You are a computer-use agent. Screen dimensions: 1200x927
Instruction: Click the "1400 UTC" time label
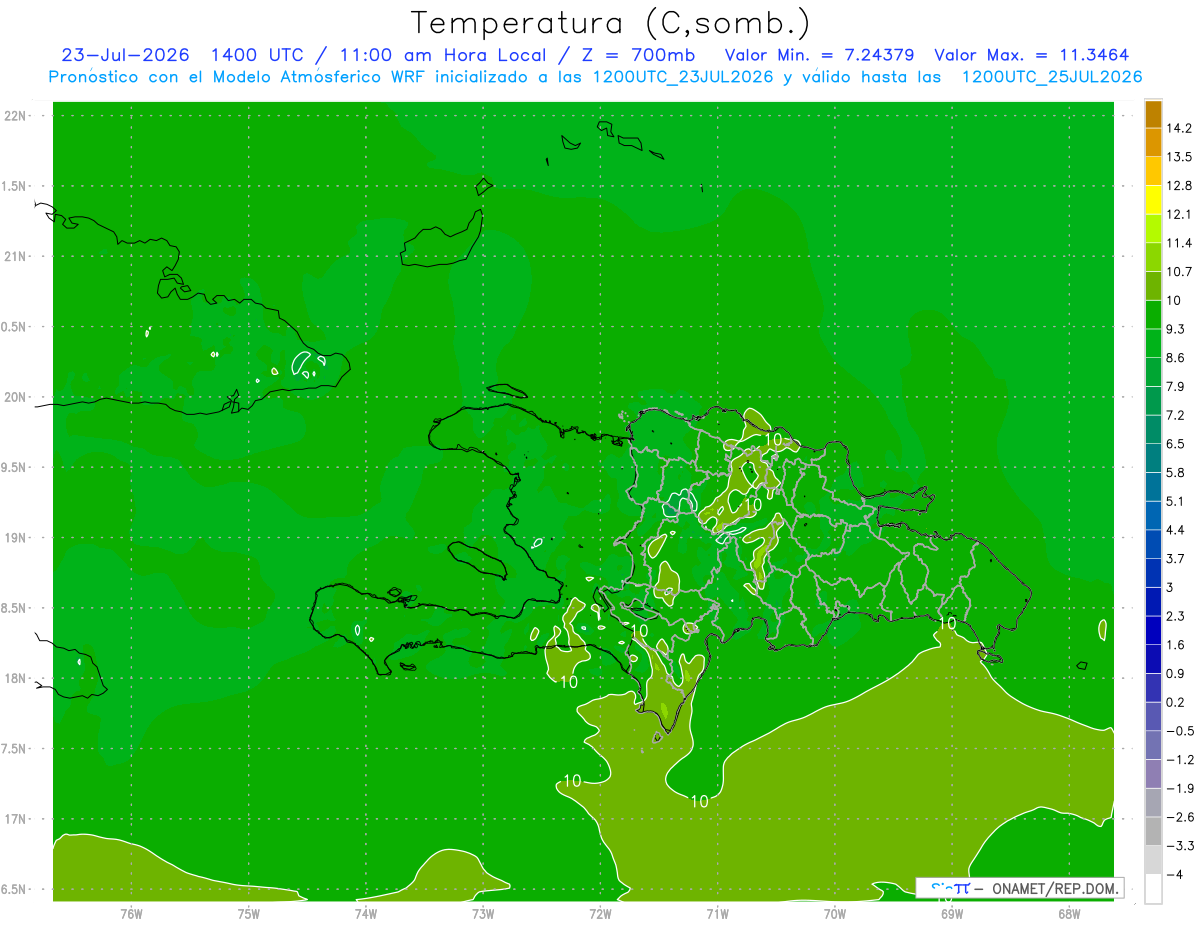(x=259, y=55)
